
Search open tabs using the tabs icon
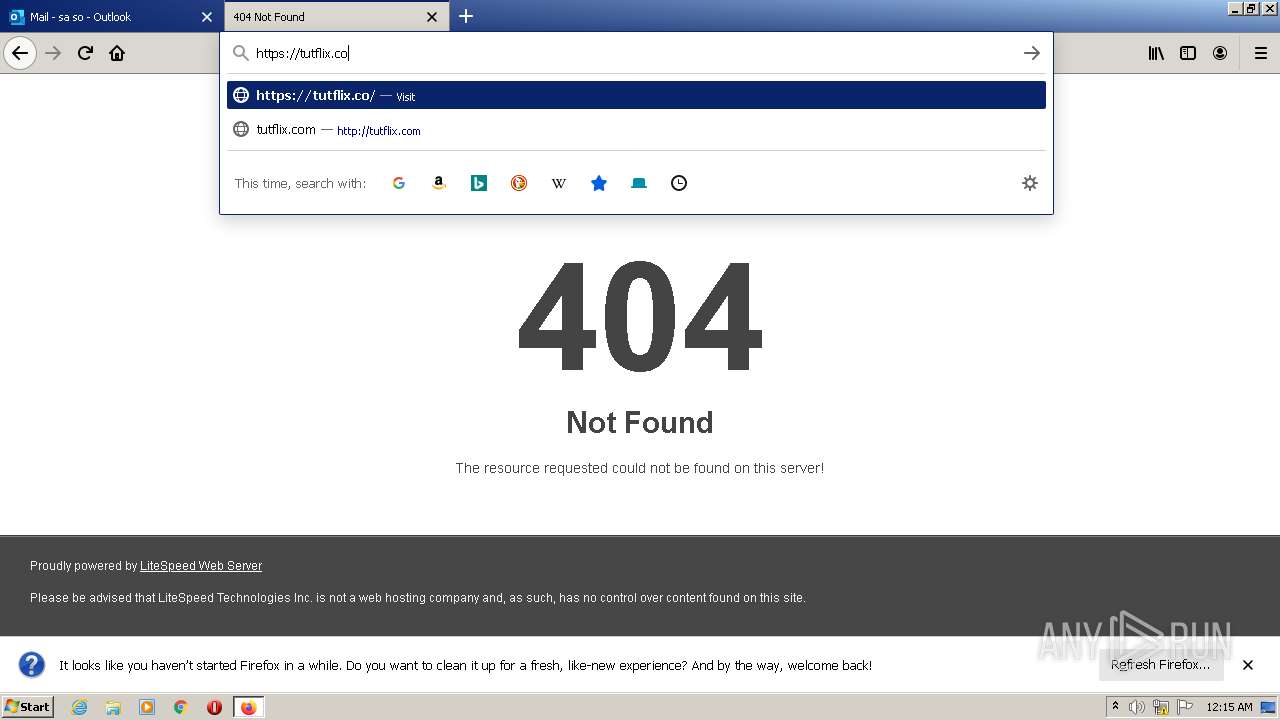click(639, 183)
